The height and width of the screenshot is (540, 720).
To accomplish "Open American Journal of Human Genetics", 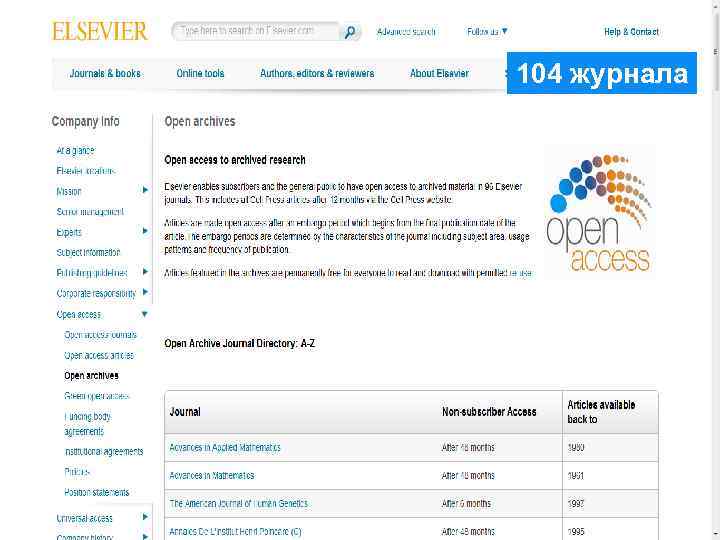I will pos(239,503).
